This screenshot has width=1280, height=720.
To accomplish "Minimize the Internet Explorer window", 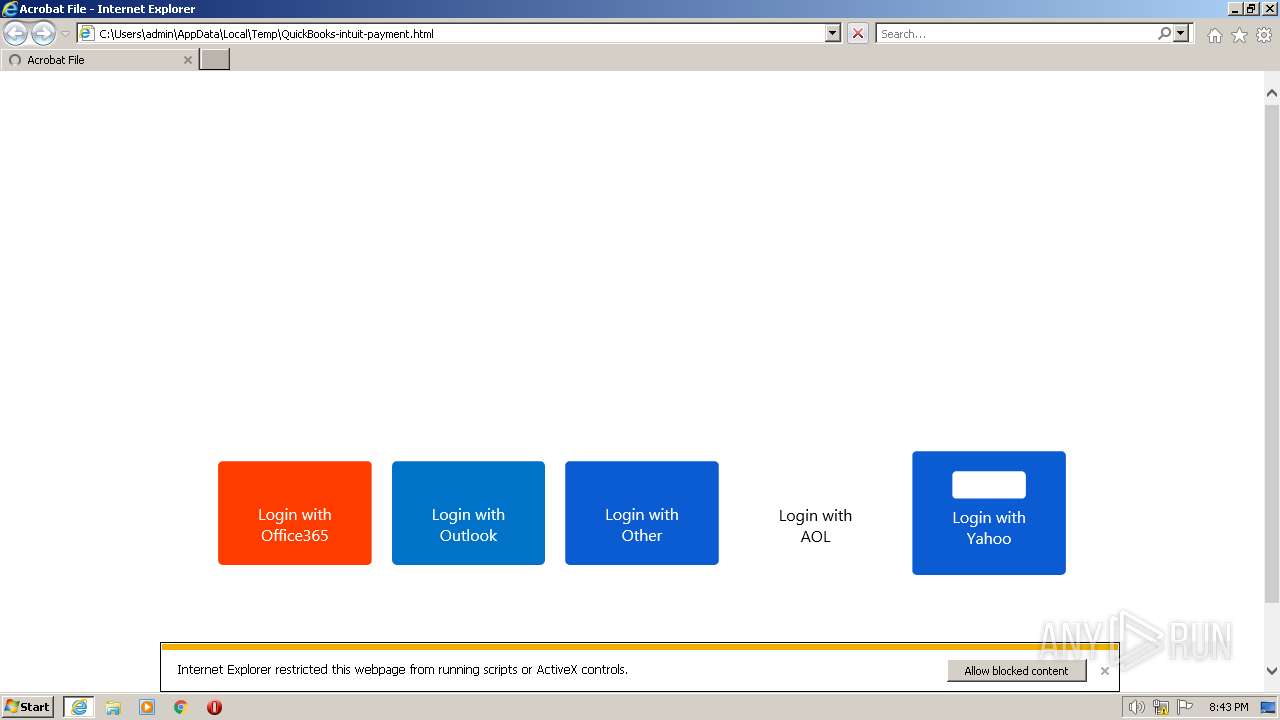I will (1236, 9).
